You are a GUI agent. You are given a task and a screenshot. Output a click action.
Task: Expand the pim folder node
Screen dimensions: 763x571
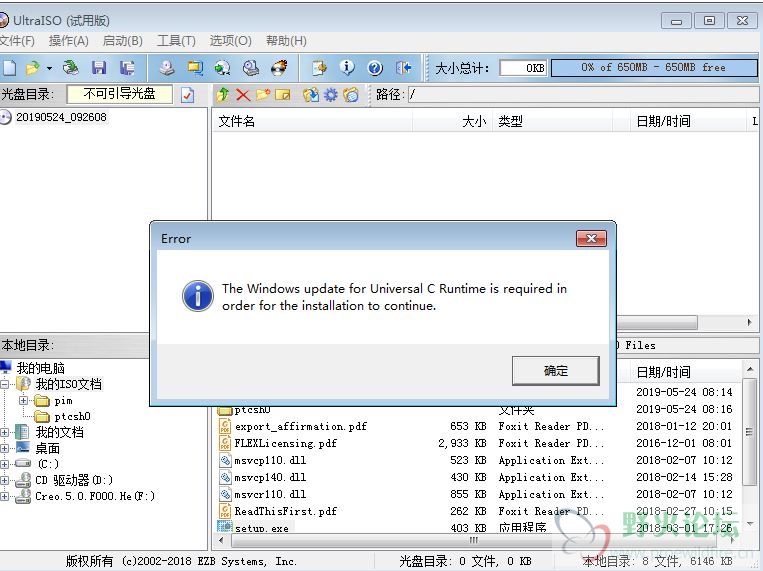point(23,401)
